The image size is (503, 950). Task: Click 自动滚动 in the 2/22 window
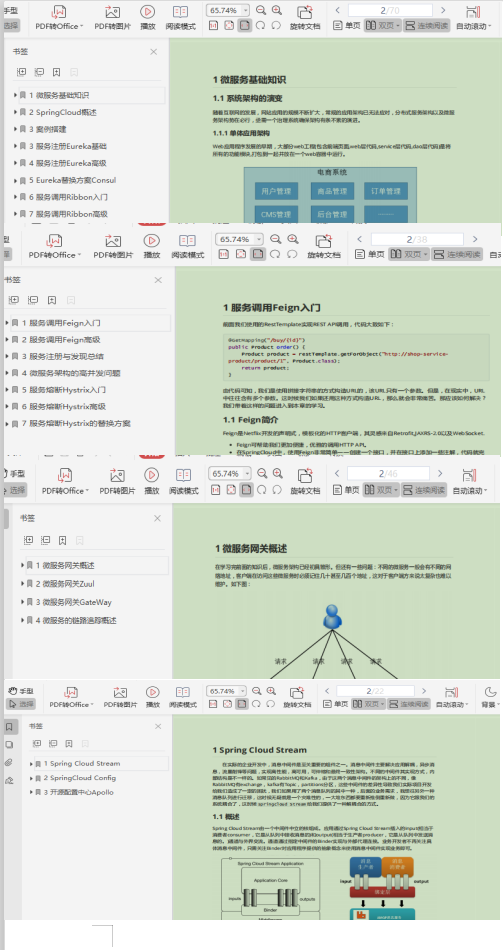click(x=451, y=697)
